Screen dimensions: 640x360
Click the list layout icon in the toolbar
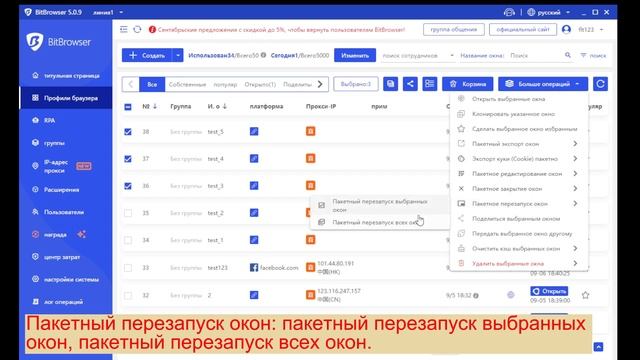[x=429, y=84]
